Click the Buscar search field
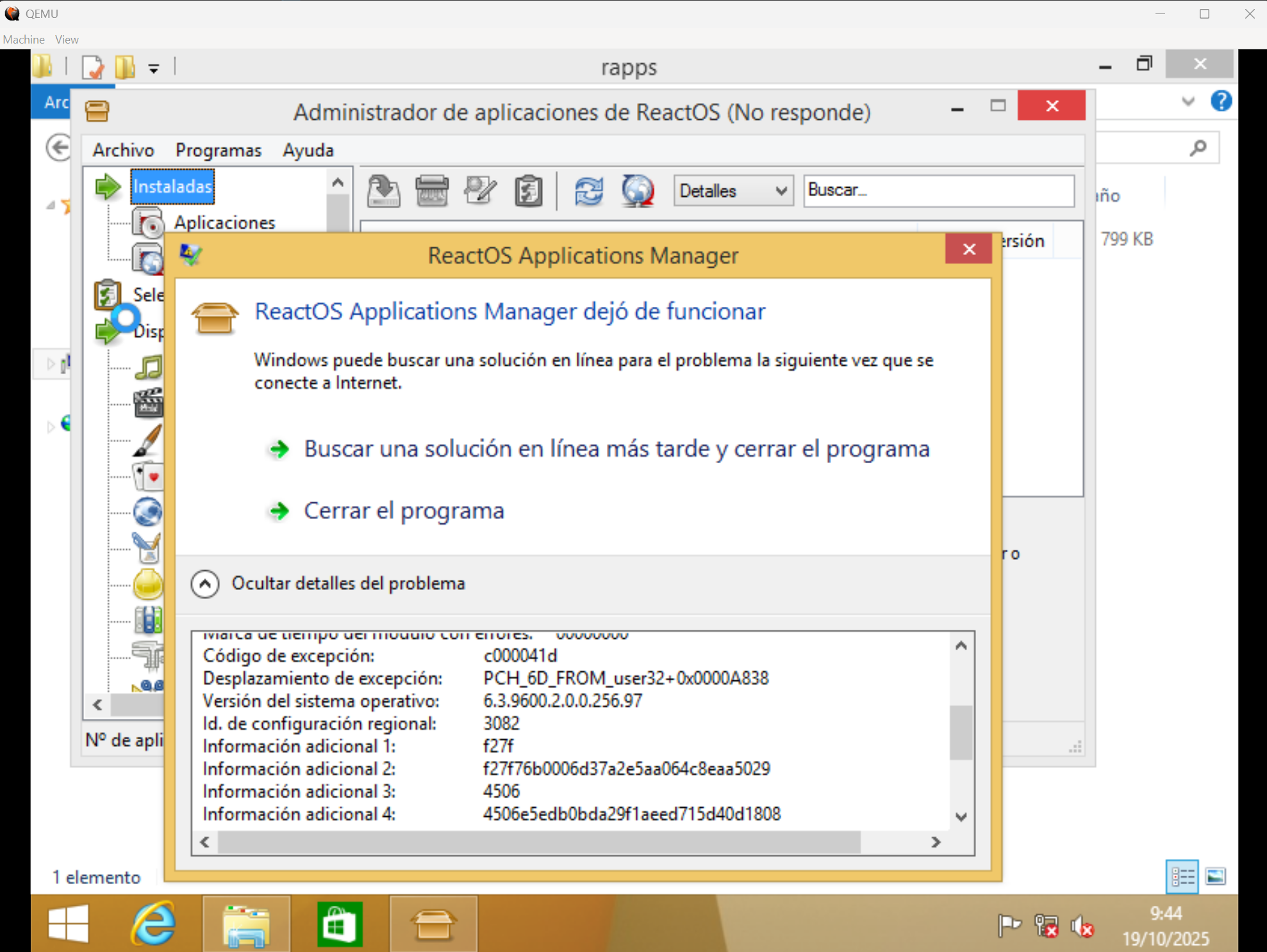Image resolution: width=1267 pixels, height=952 pixels. [938, 190]
